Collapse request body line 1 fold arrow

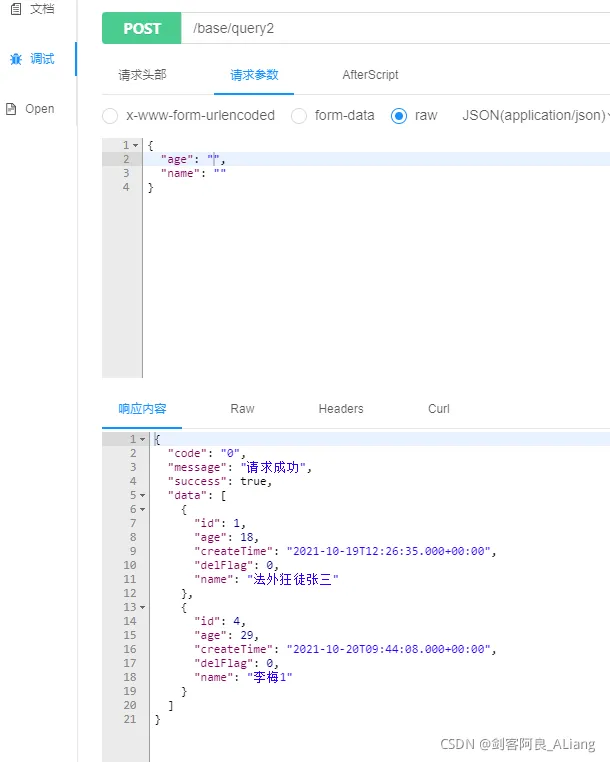point(136,145)
